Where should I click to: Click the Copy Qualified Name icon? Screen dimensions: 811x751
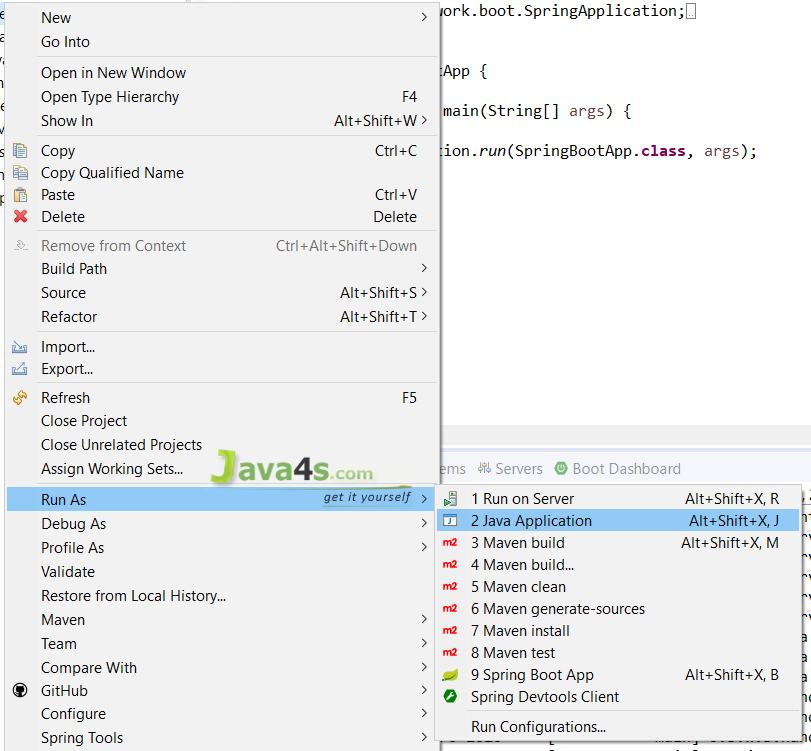pyautogui.click(x=20, y=173)
